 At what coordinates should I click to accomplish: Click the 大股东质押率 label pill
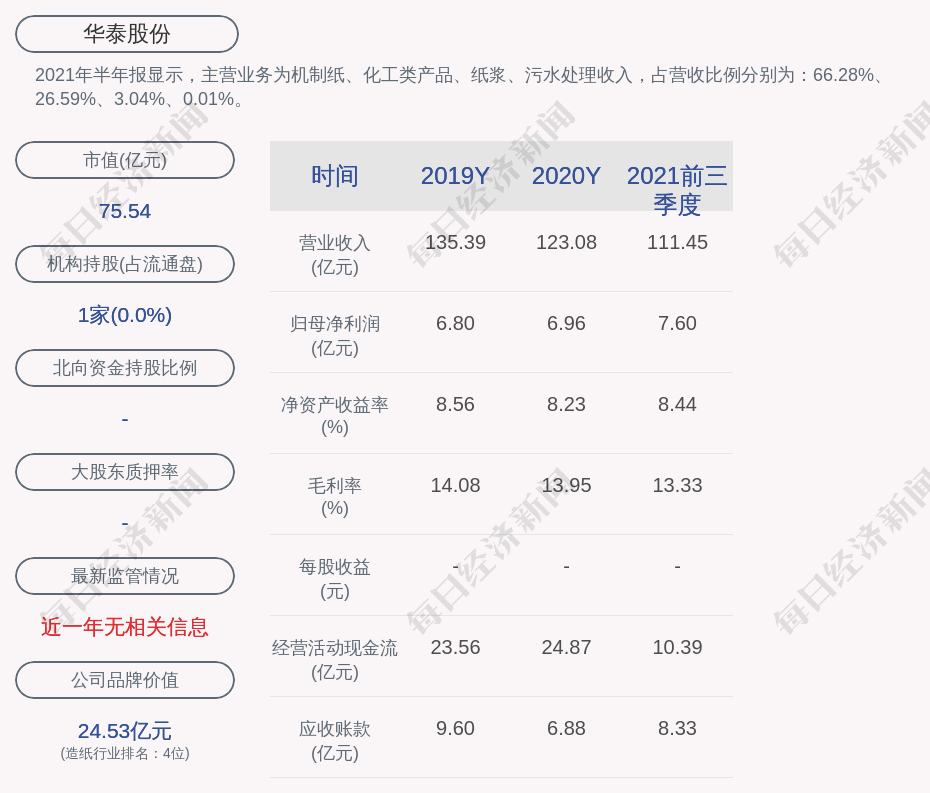pyautogui.click(x=125, y=472)
